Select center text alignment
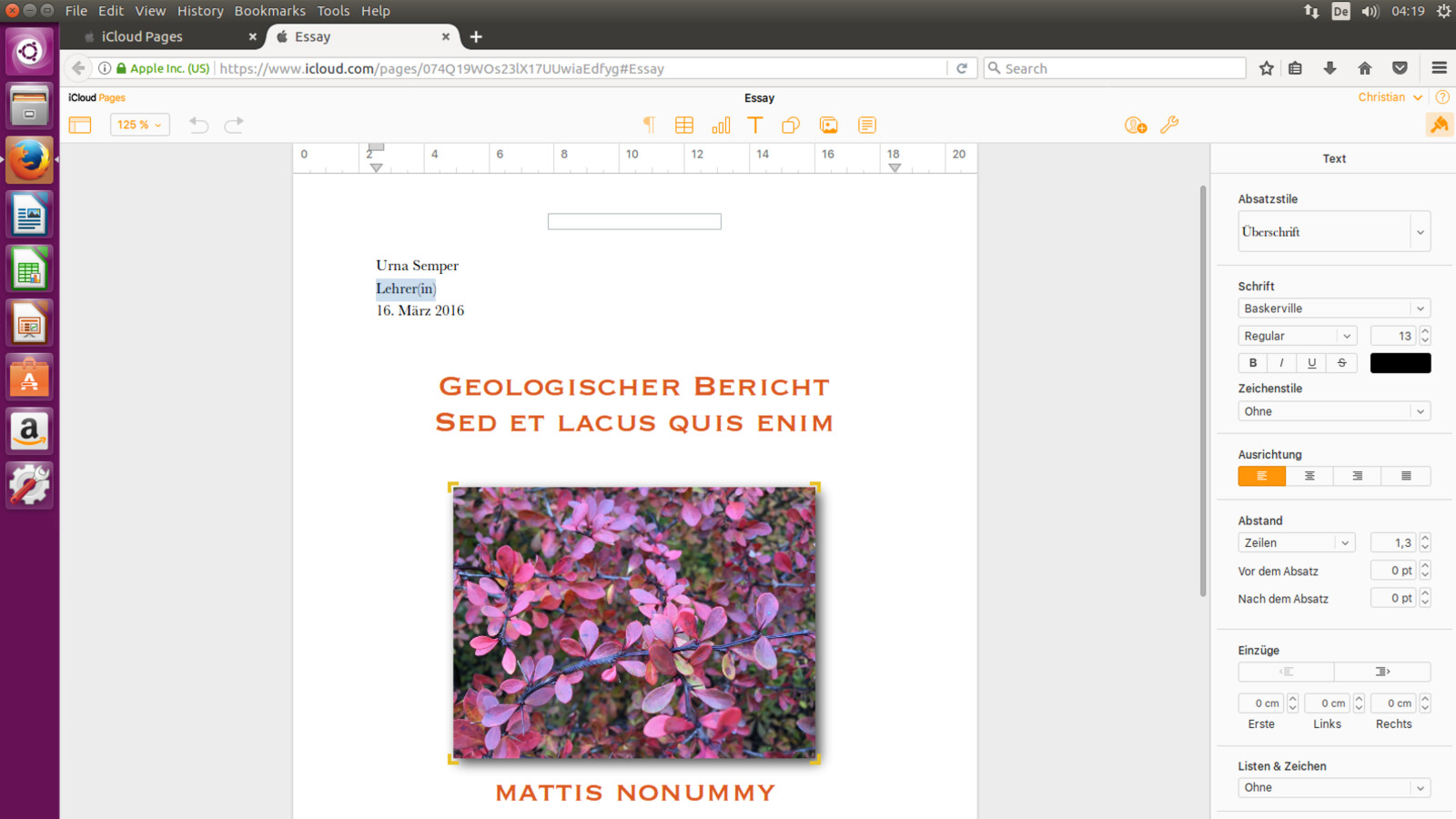Screen dimensions: 1456x819 click(1309, 475)
